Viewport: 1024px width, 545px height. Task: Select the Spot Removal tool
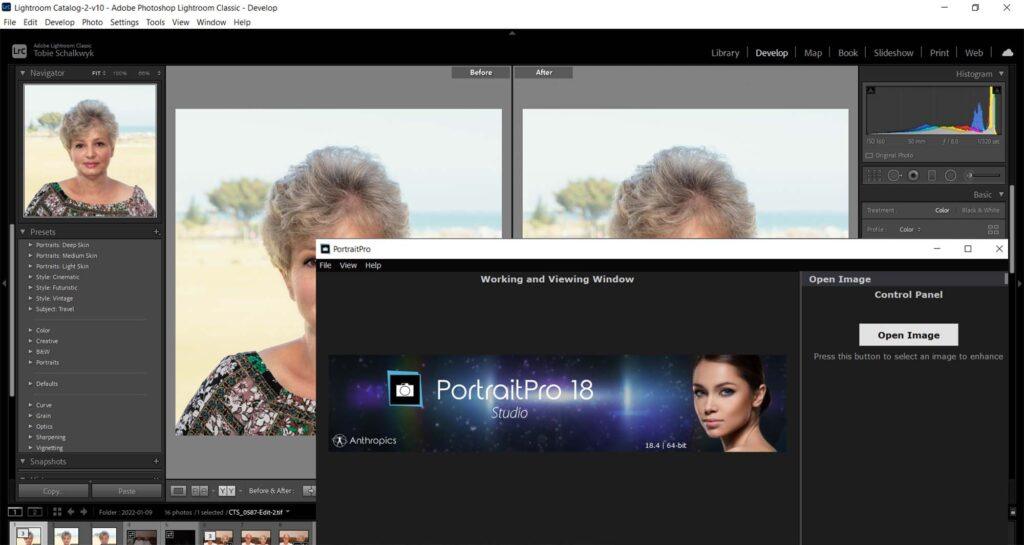(x=894, y=175)
